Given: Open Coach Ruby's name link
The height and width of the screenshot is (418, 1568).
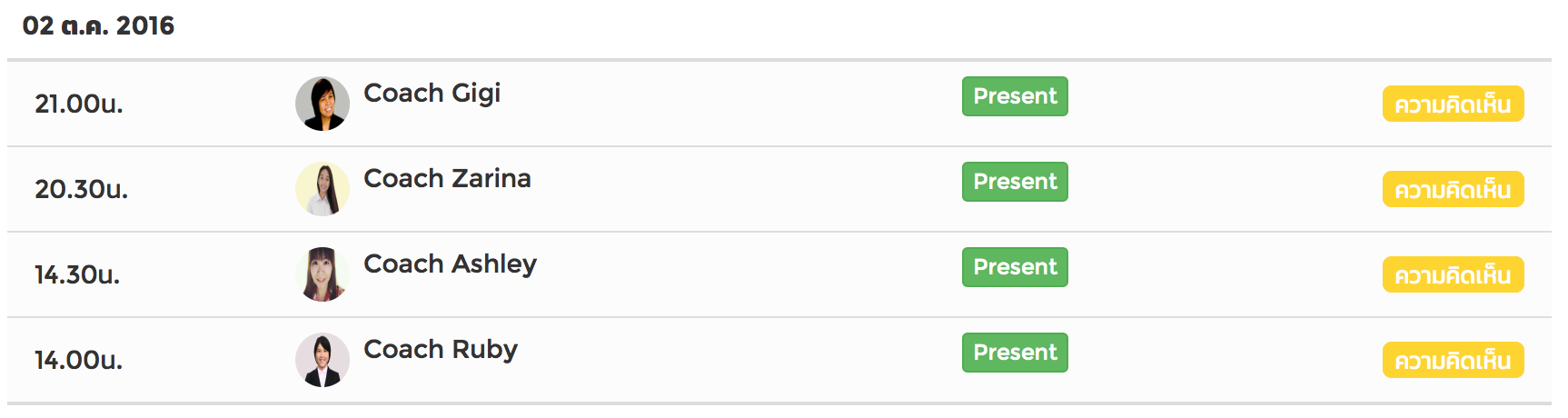Looking at the screenshot, I should 441,350.
